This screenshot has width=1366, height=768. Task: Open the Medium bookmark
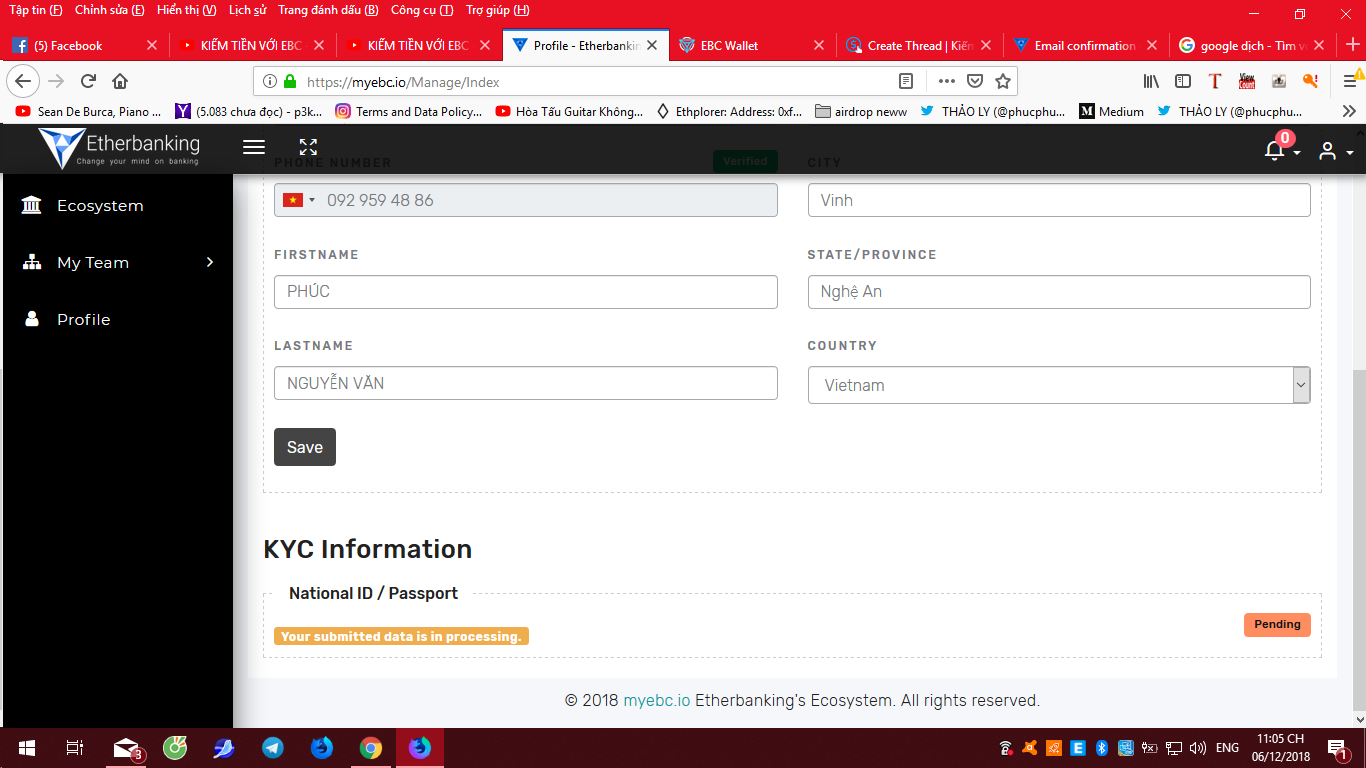pyautogui.click(x=1112, y=112)
